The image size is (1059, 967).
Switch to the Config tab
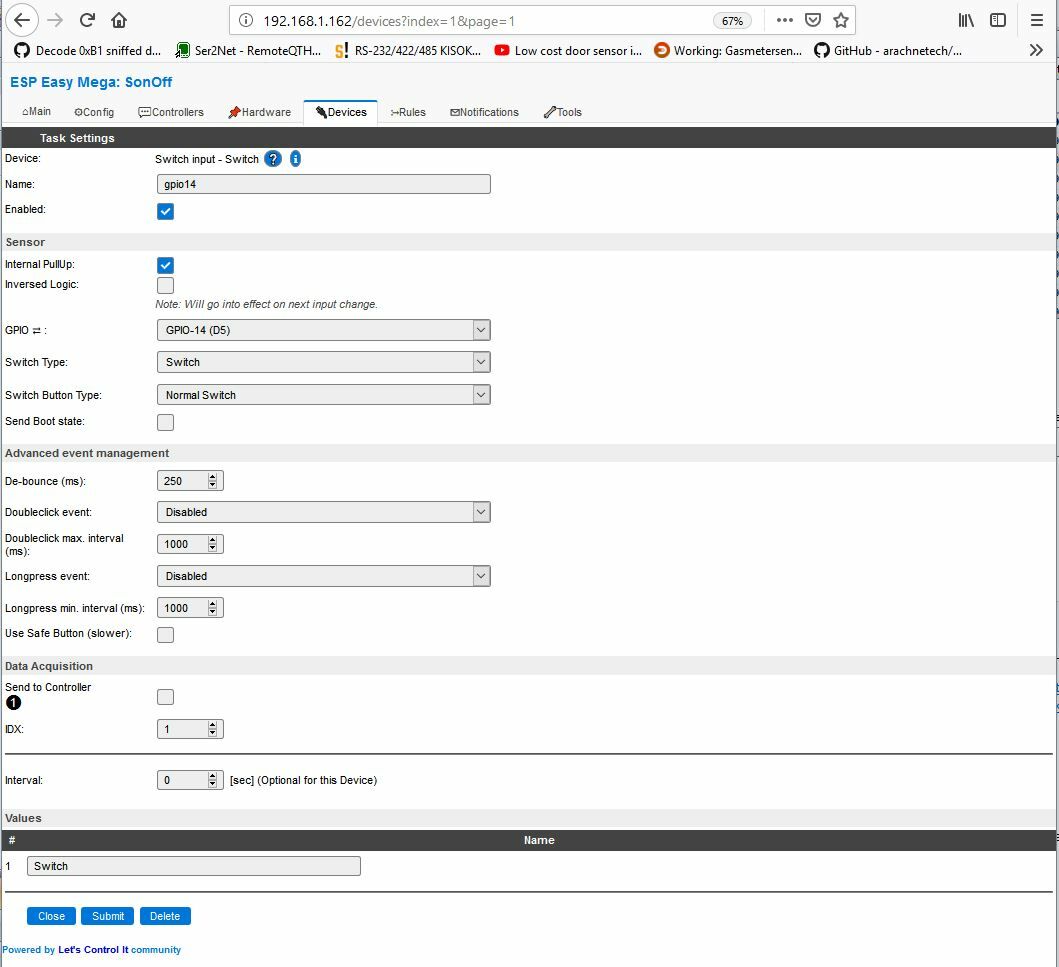pos(94,112)
